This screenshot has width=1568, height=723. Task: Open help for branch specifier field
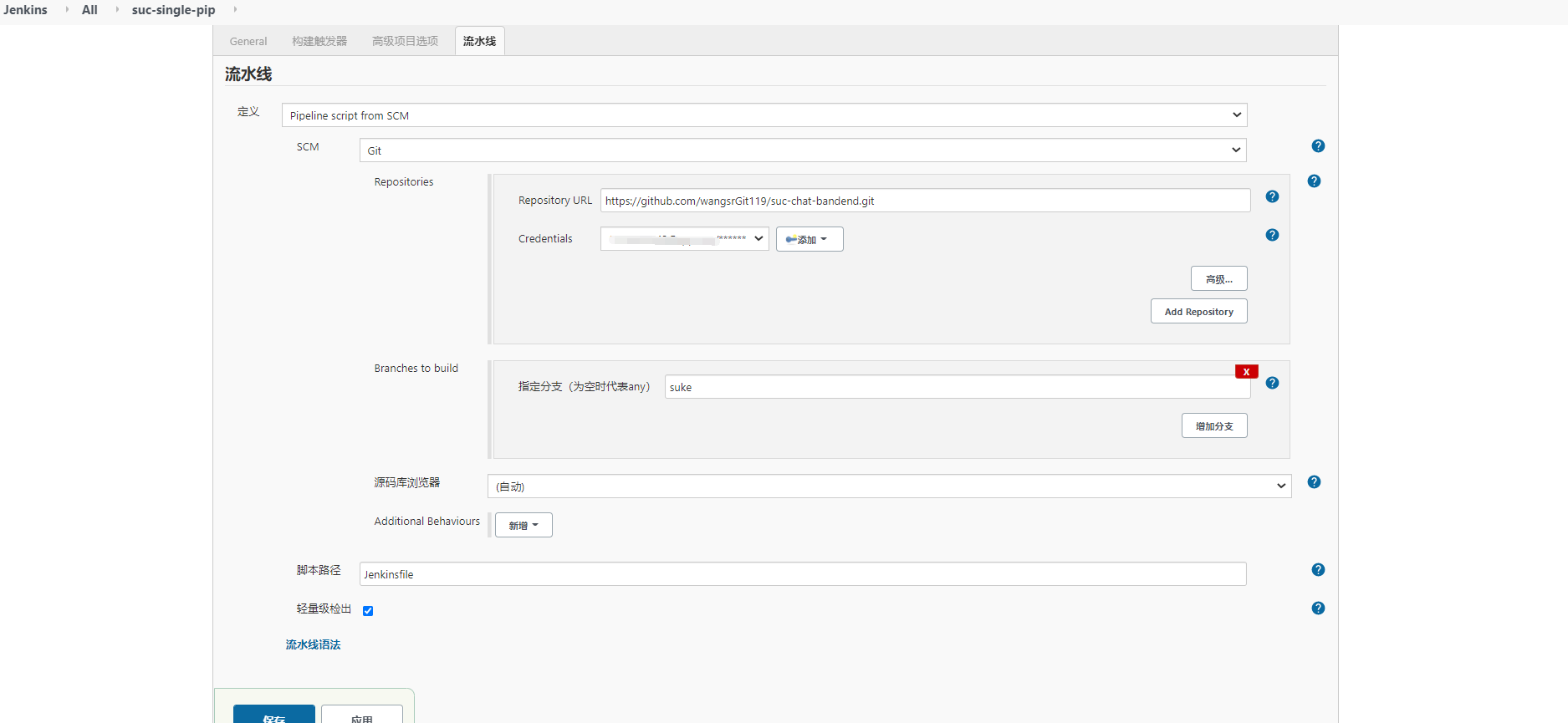[1272, 383]
